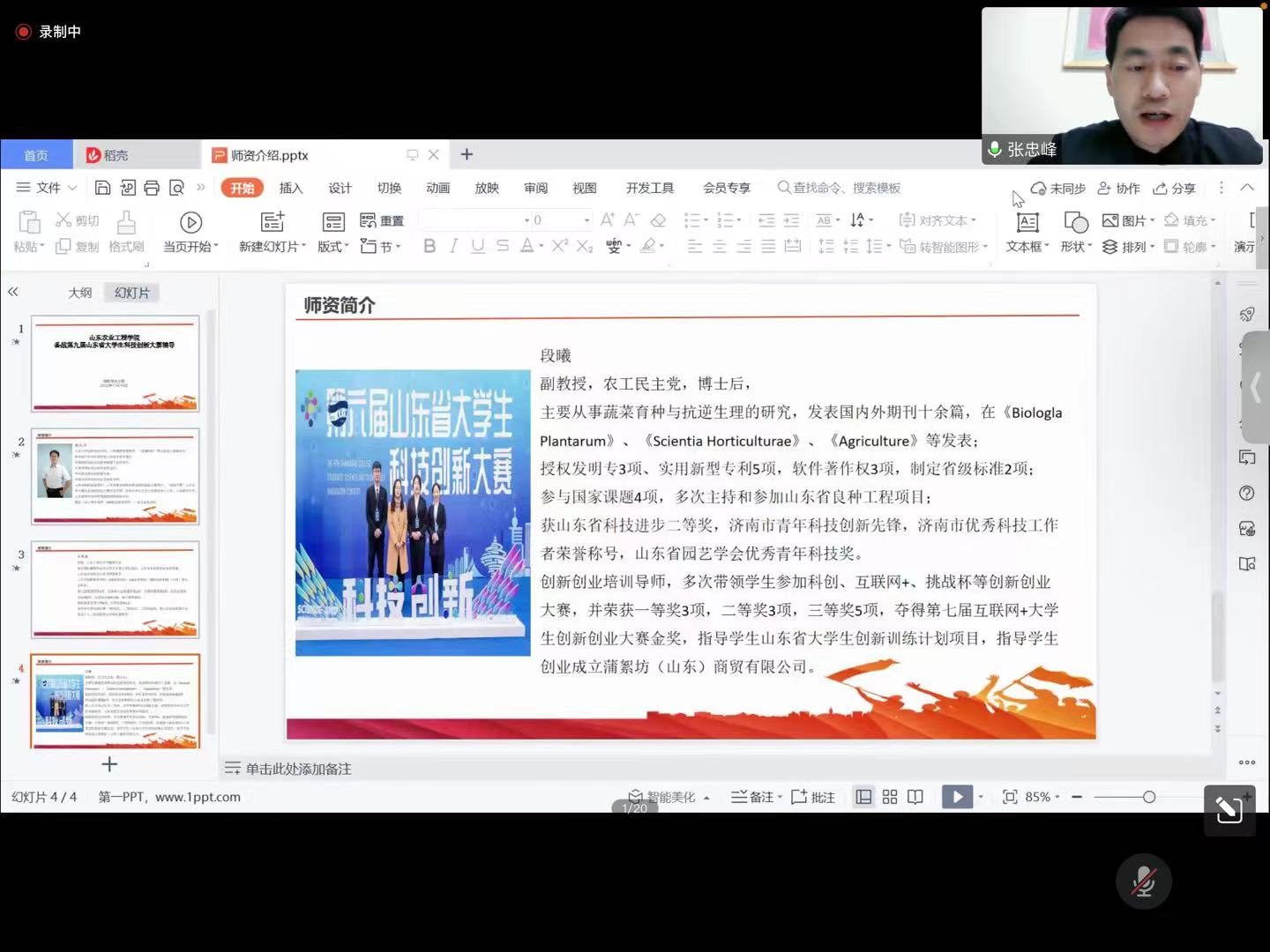Click the Share (分享) button
Screen dimensions: 1270x952
pyautogui.click(x=1175, y=188)
